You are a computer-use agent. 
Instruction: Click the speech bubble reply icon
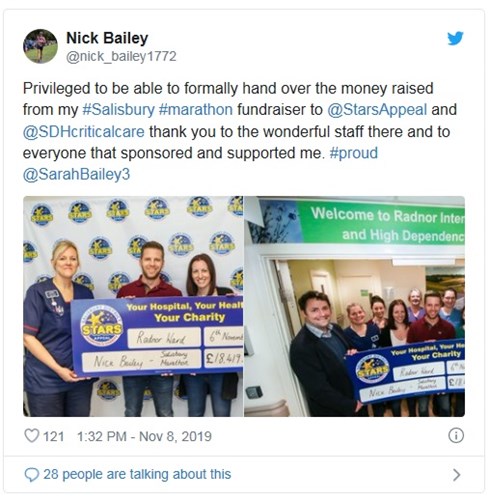point(32,474)
